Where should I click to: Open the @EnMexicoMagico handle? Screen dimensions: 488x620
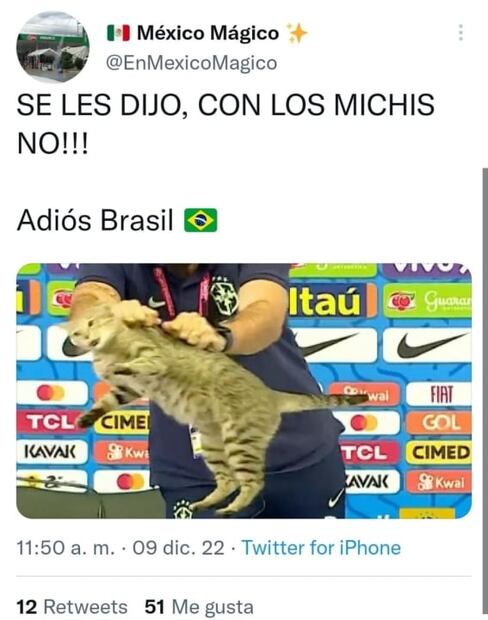pos(191,63)
